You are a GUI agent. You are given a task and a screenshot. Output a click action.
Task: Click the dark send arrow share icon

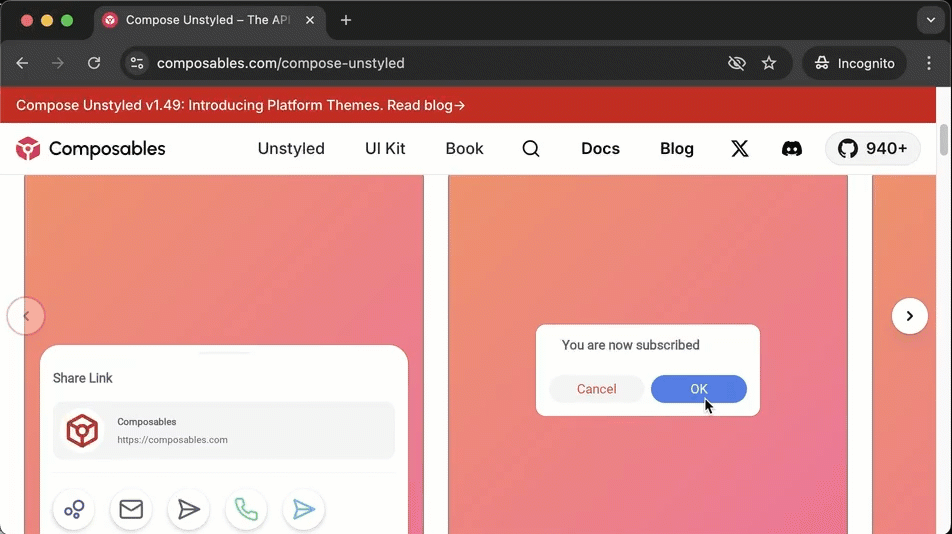pyautogui.click(x=188, y=510)
